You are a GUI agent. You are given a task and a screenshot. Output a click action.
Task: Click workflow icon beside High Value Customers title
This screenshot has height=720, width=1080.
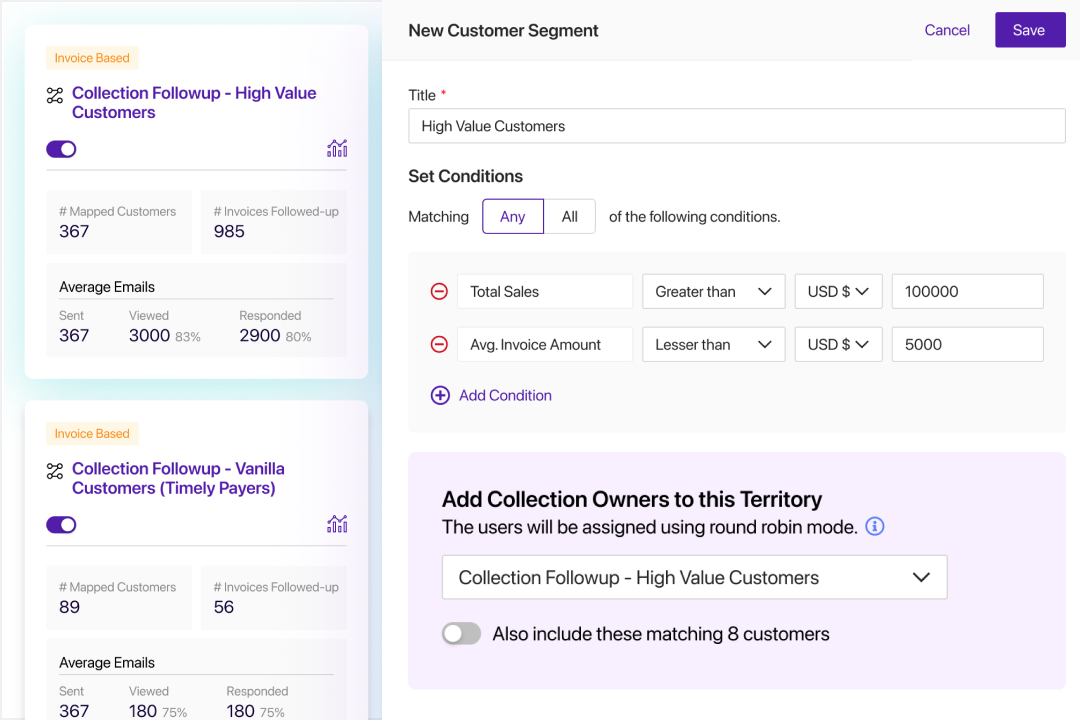55,96
